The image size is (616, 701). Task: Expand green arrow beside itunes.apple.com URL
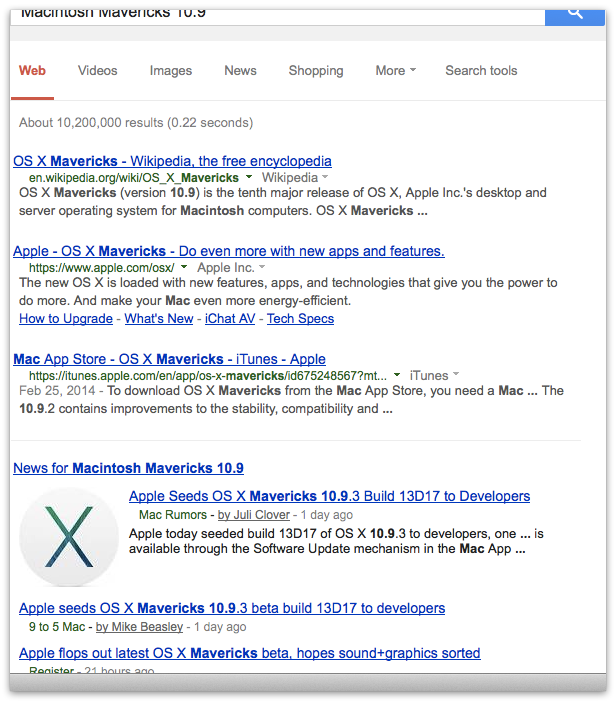397,375
